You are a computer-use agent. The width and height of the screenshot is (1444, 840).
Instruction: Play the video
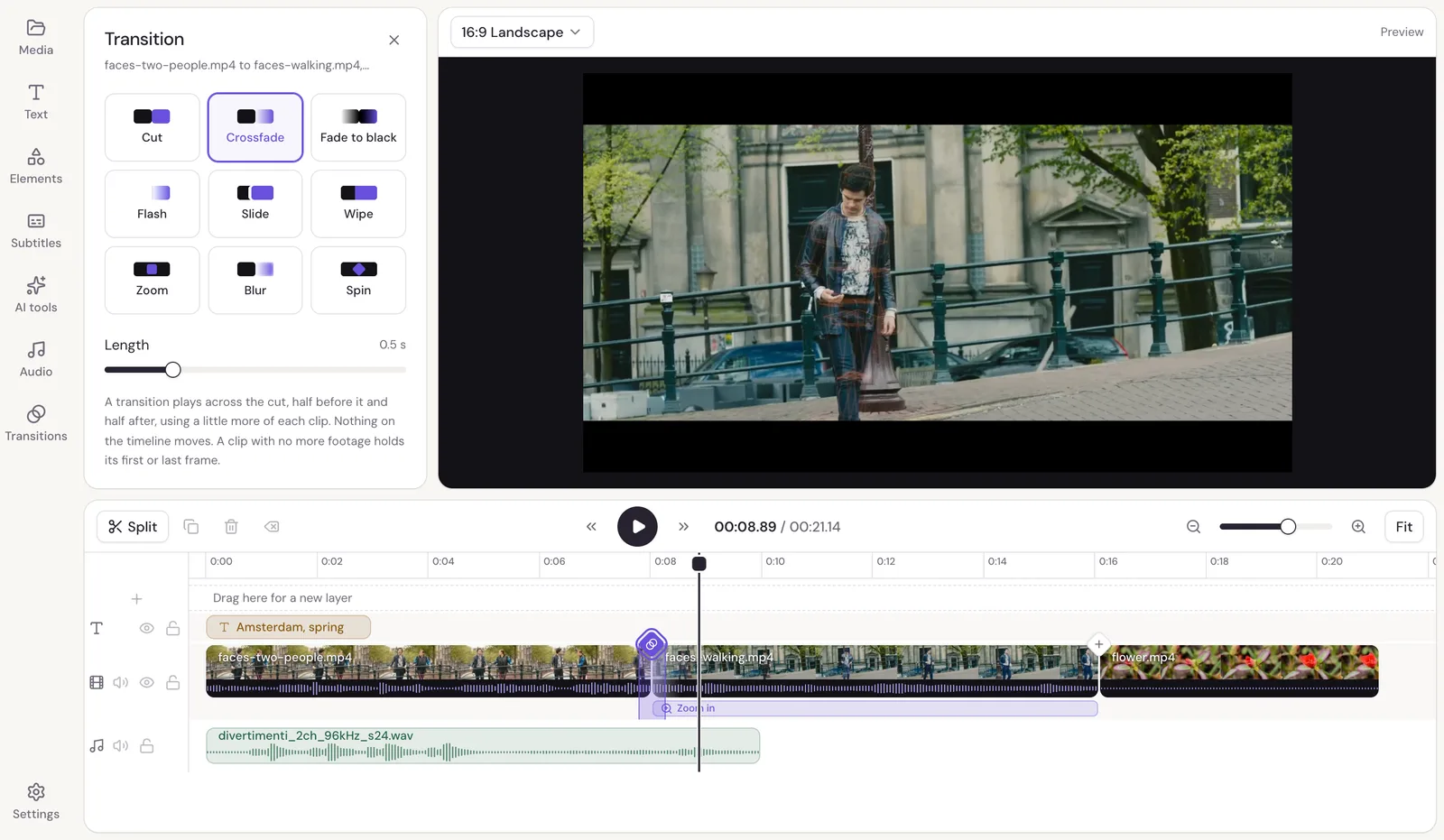[637, 527]
